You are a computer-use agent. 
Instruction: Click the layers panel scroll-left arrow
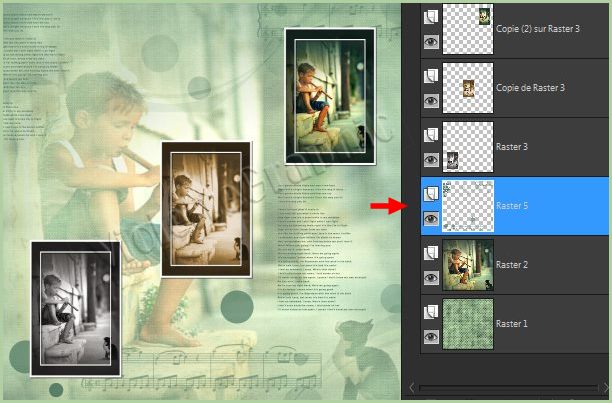pos(411,386)
